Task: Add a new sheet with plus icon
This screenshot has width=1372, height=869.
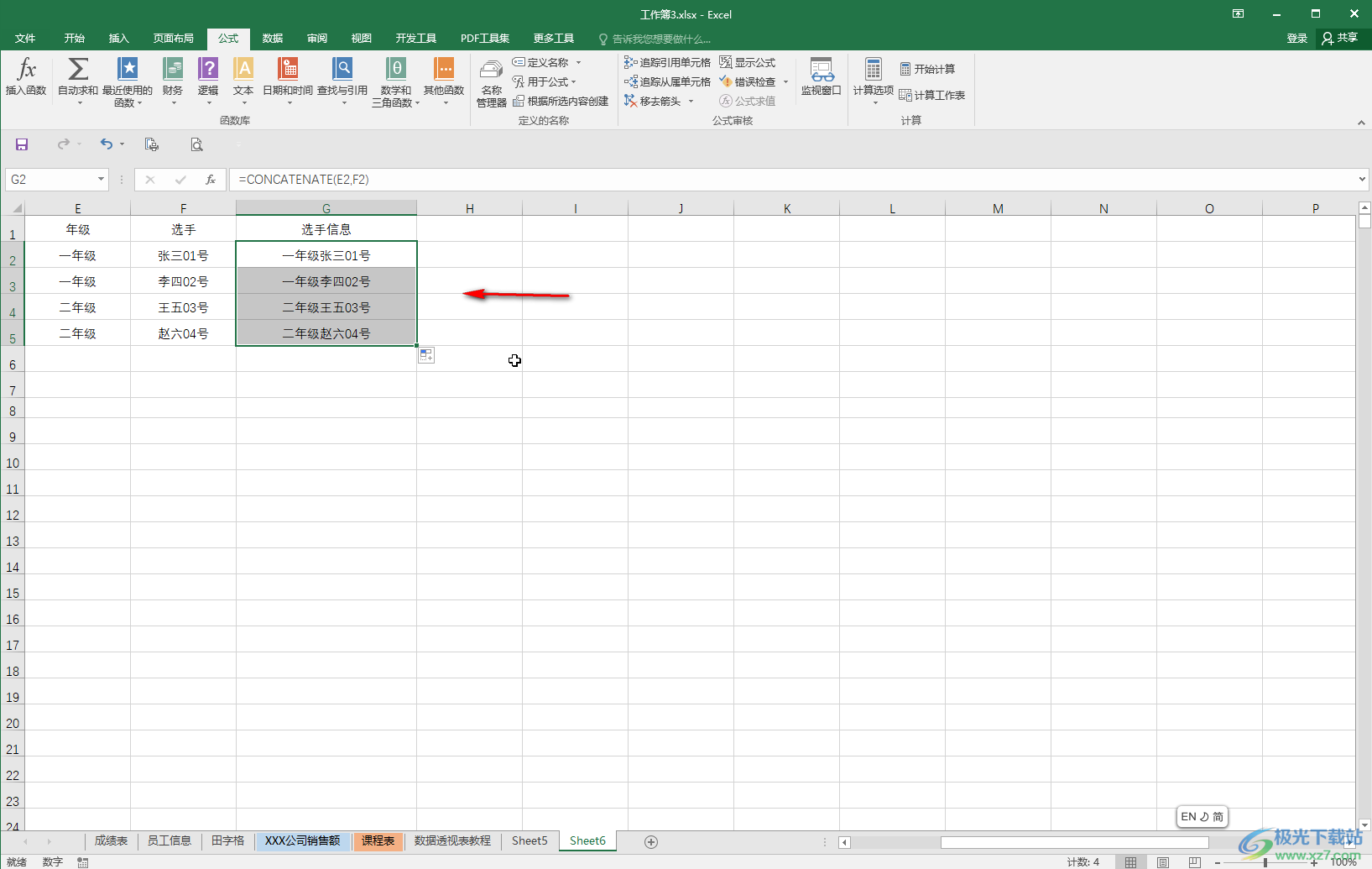Action: pos(650,841)
